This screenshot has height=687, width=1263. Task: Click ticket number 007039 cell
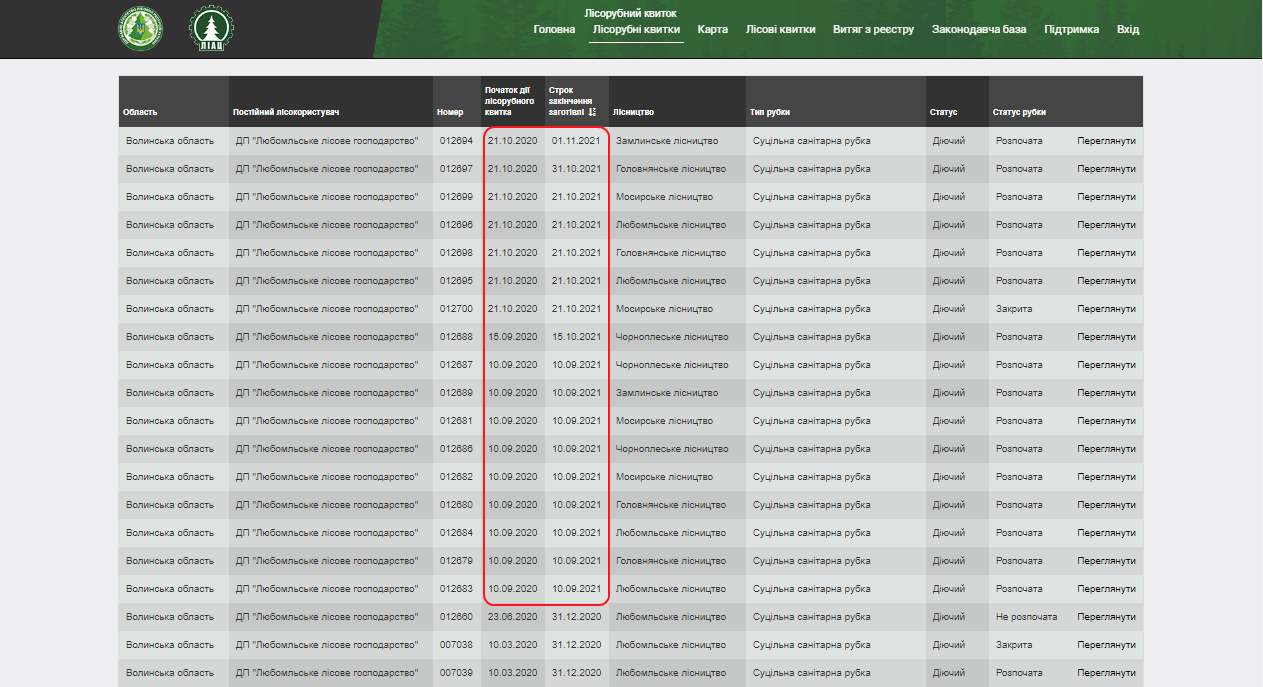point(456,673)
